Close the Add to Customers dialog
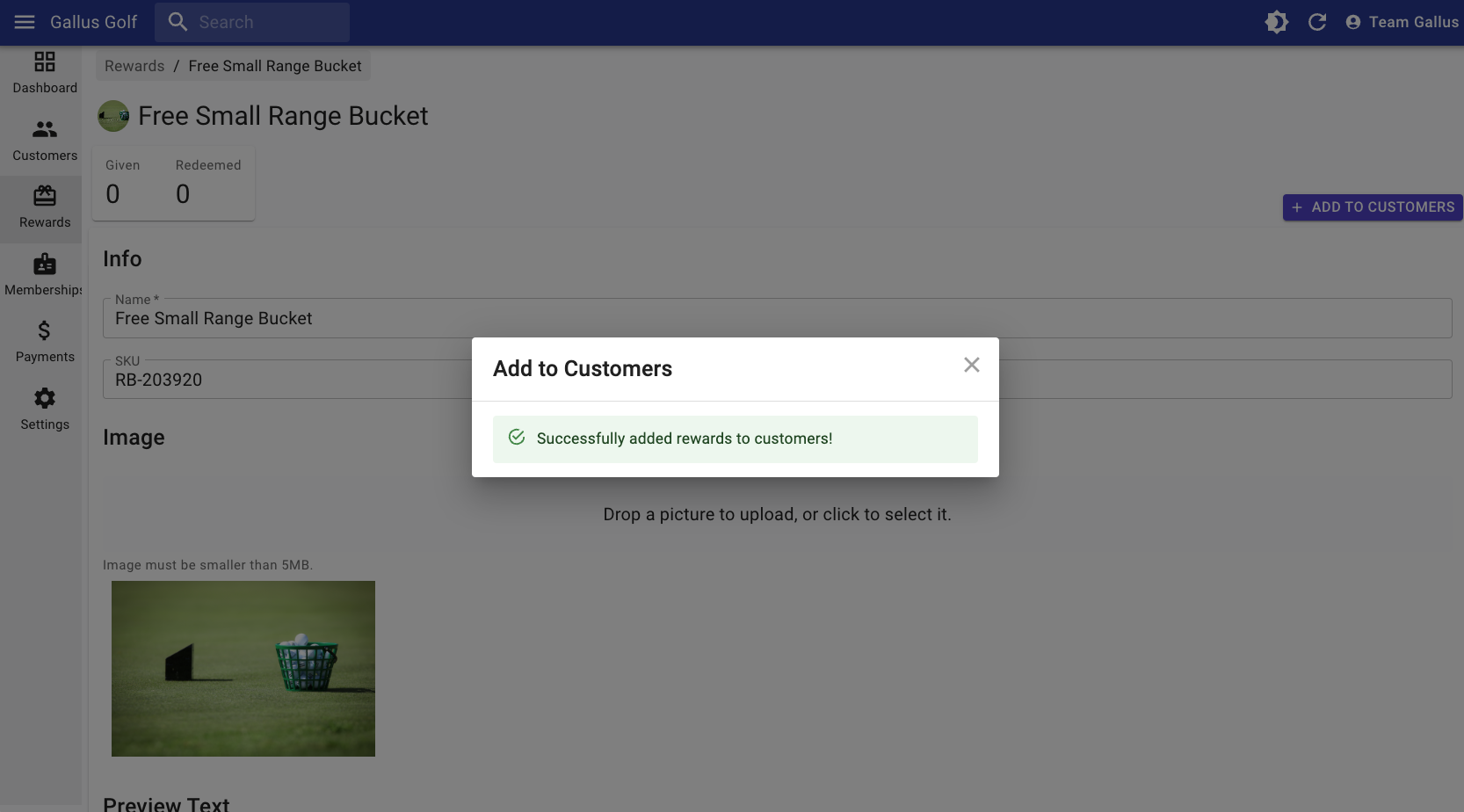This screenshot has height=812, width=1464. pyautogui.click(x=971, y=365)
